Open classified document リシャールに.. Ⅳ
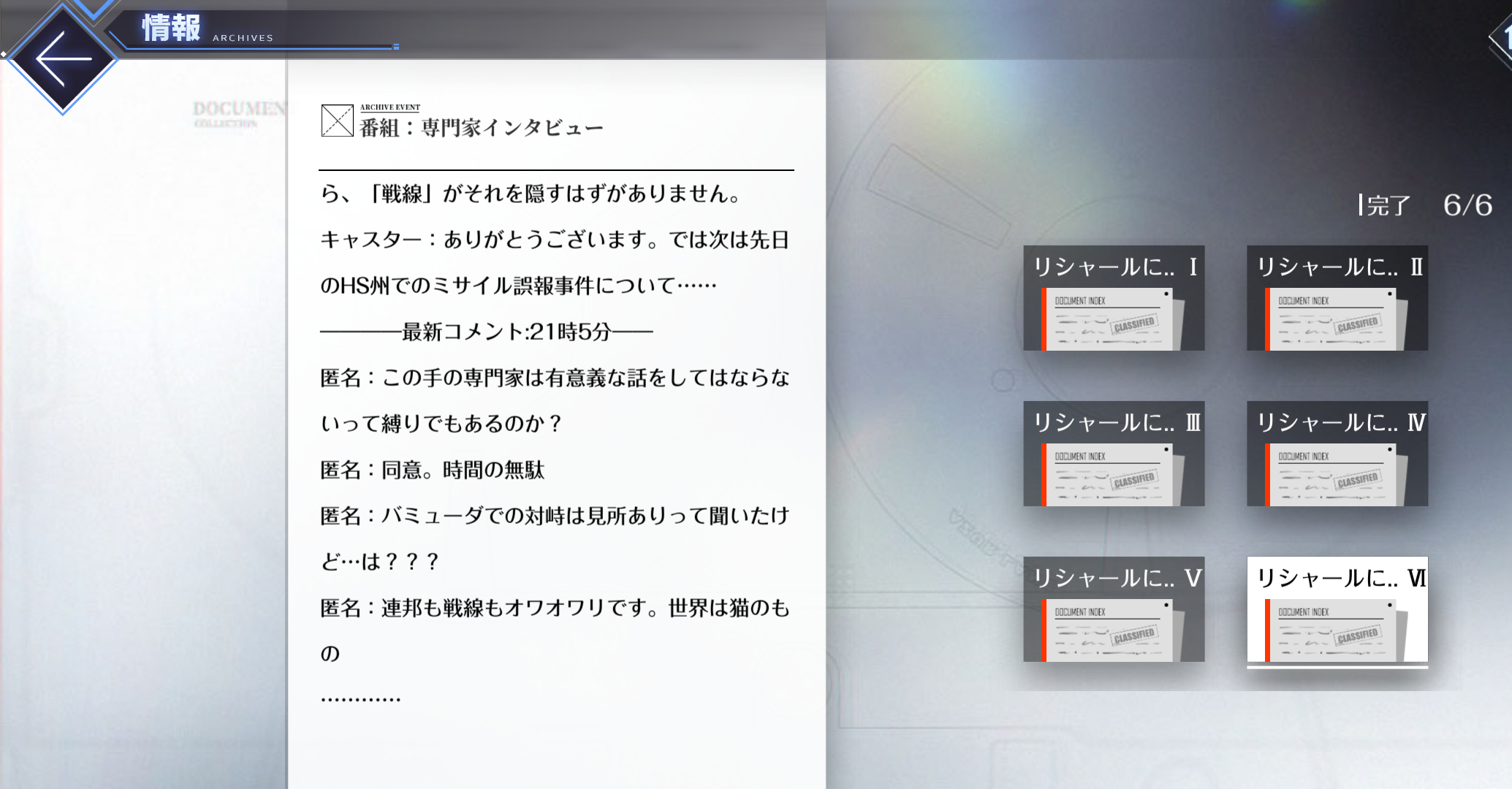 point(1337,454)
